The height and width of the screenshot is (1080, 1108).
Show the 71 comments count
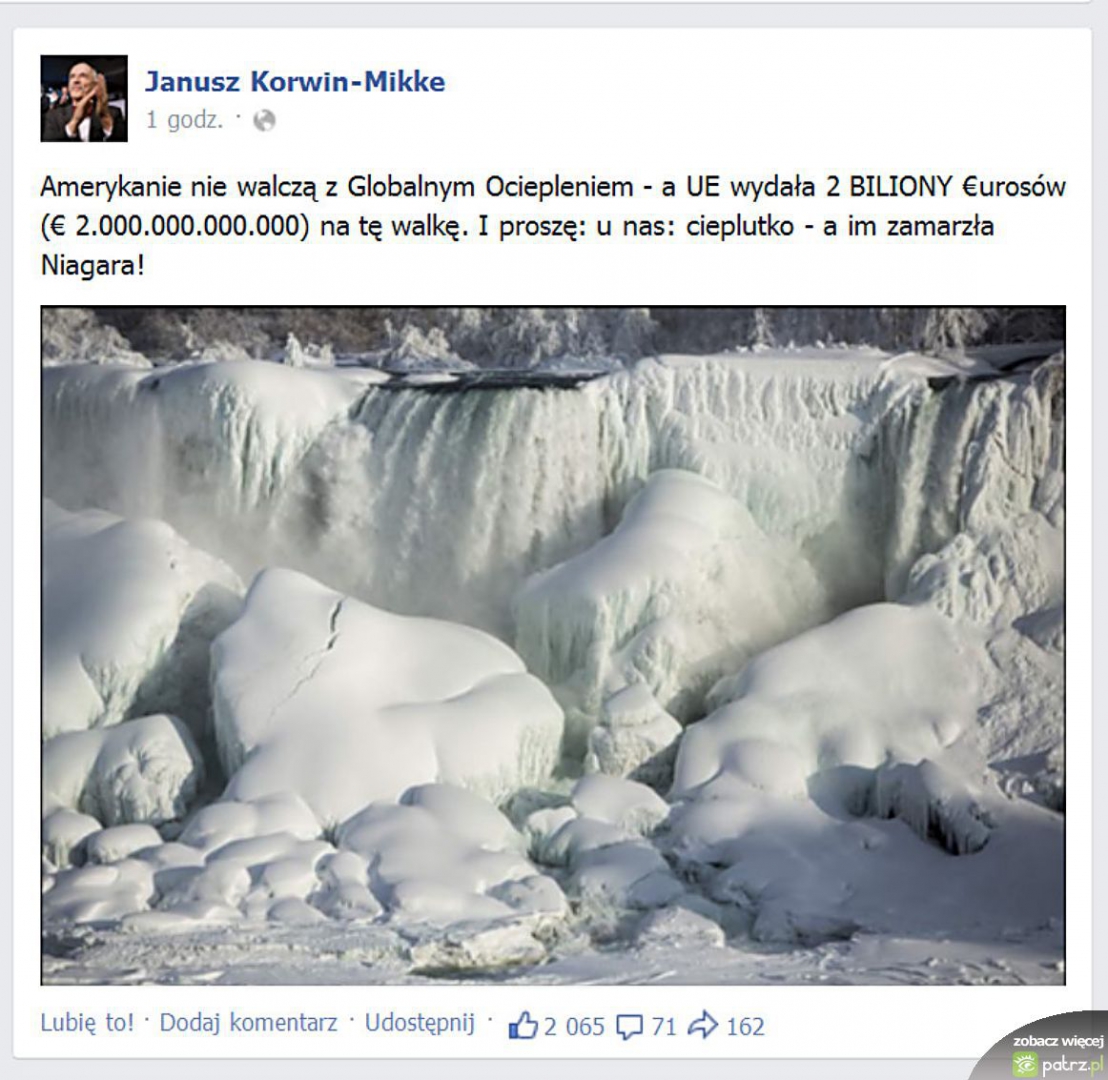coord(664,1026)
